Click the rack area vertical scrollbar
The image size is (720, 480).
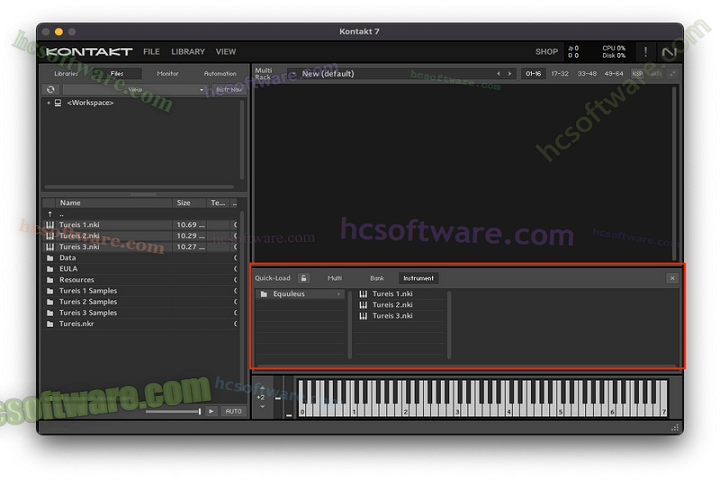click(674, 174)
